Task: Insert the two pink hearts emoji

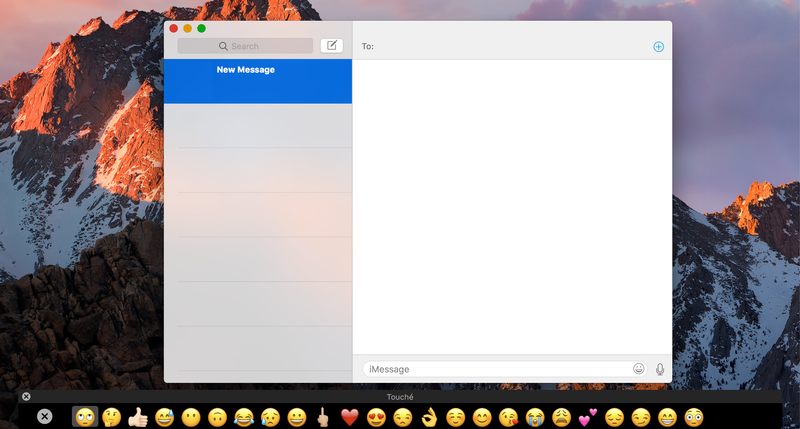Action: pyautogui.click(x=588, y=417)
